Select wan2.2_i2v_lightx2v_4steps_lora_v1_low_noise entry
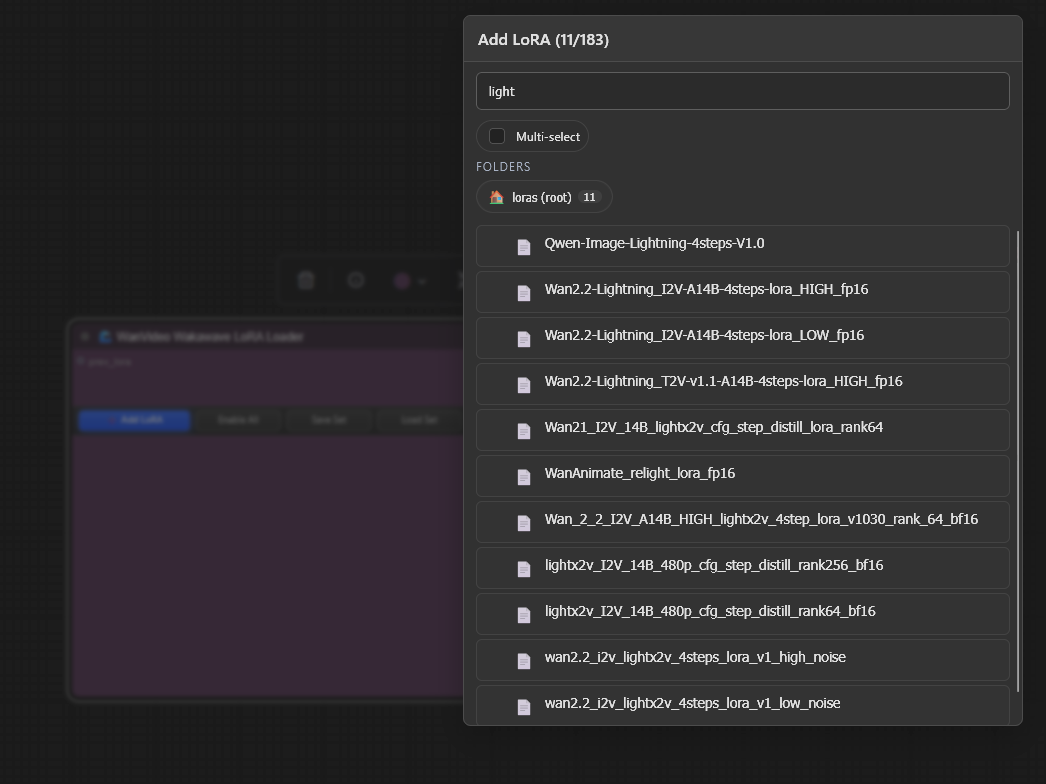 (x=742, y=705)
